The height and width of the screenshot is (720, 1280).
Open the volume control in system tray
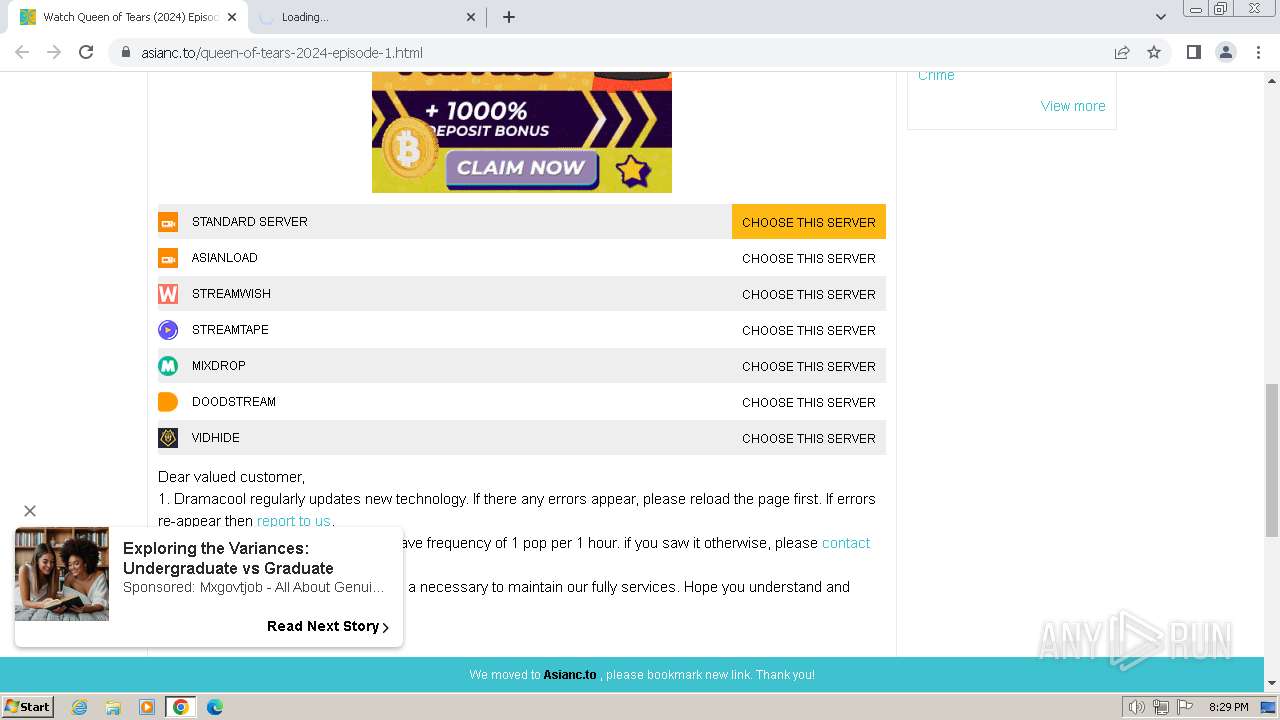point(1136,707)
